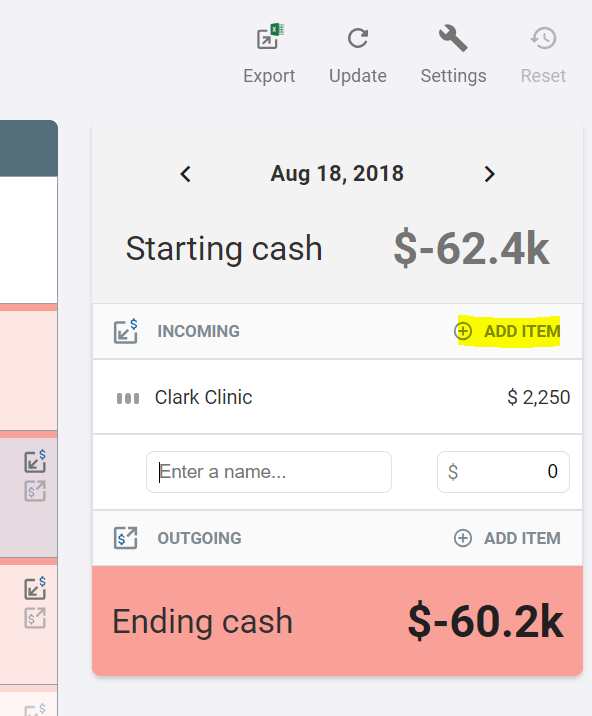Viewport: 592px width, 716px height.
Task: Click drag handle beside Clark Clinic
Action: [128, 398]
